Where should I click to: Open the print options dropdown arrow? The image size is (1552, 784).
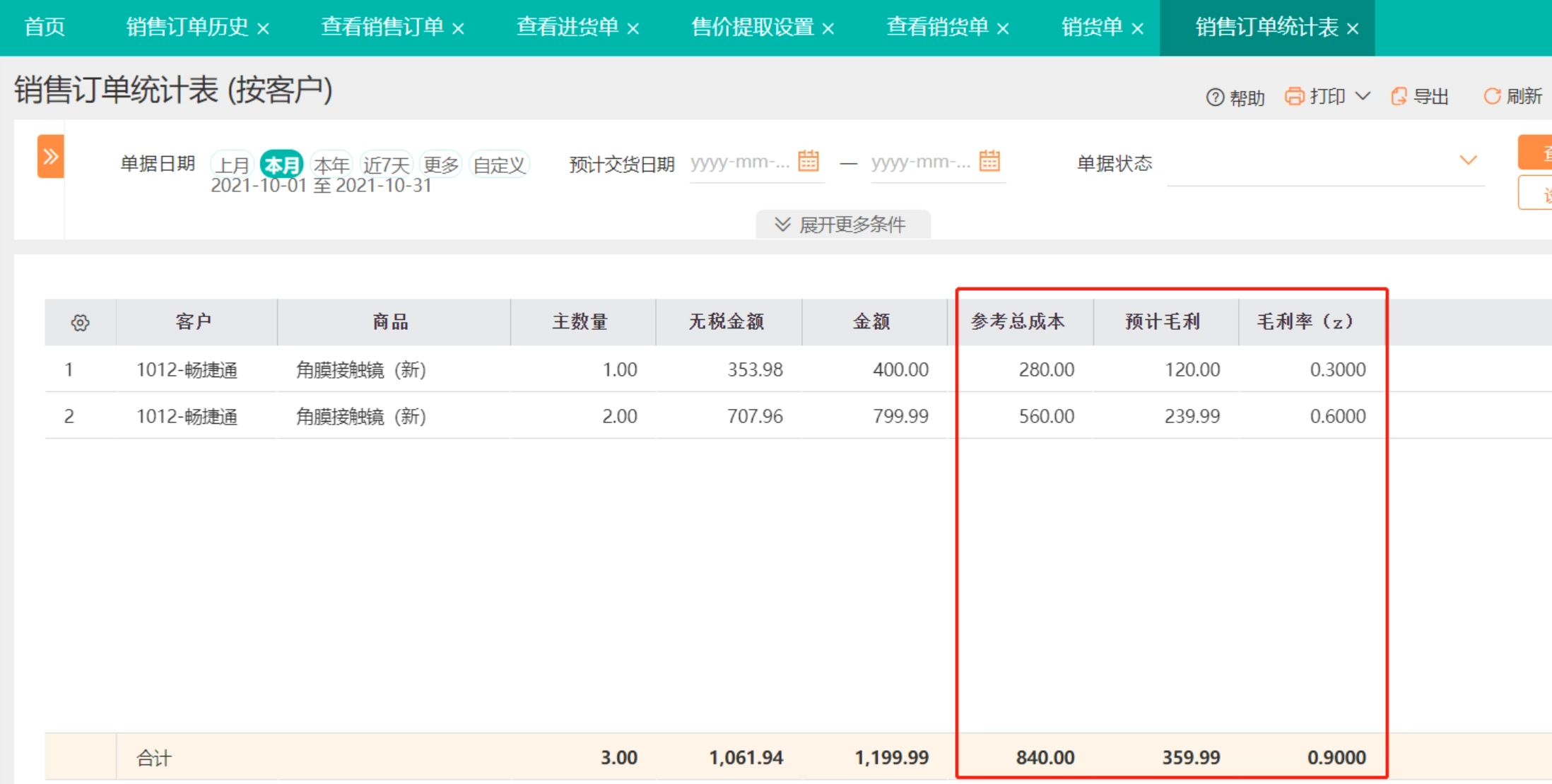(x=1363, y=96)
